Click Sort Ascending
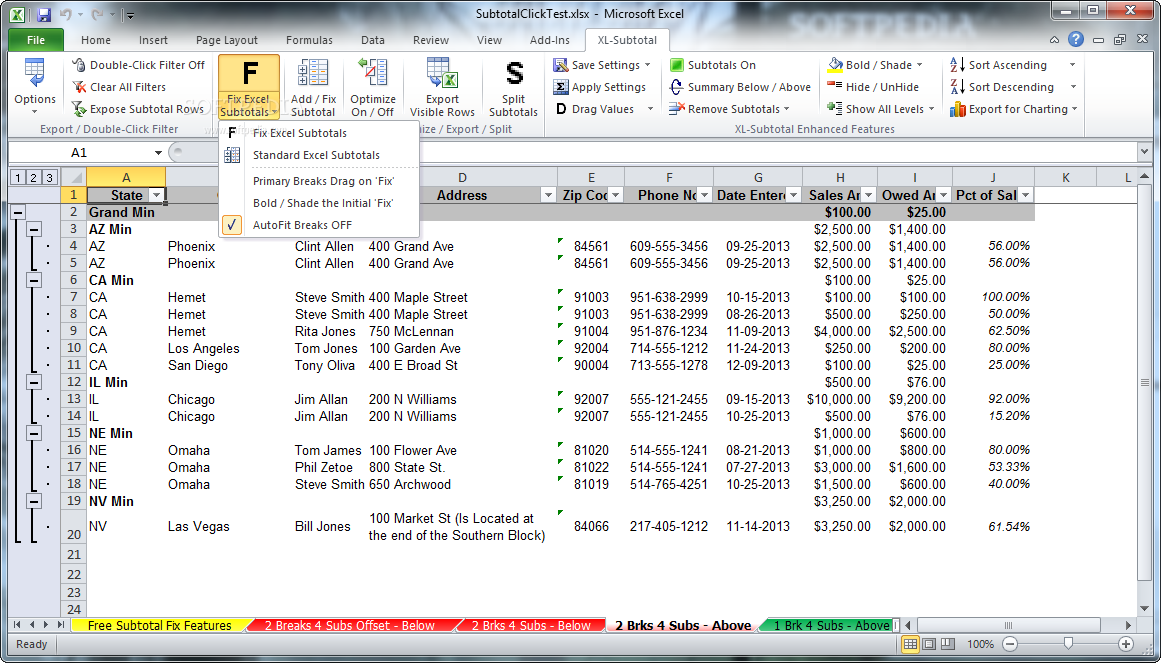The width and height of the screenshot is (1161, 663). 998,65
